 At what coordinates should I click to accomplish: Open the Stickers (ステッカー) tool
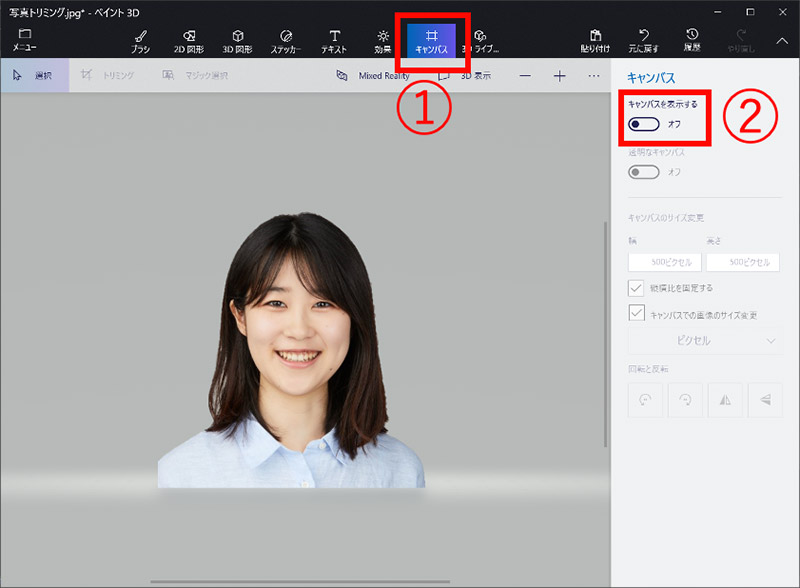point(286,40)
